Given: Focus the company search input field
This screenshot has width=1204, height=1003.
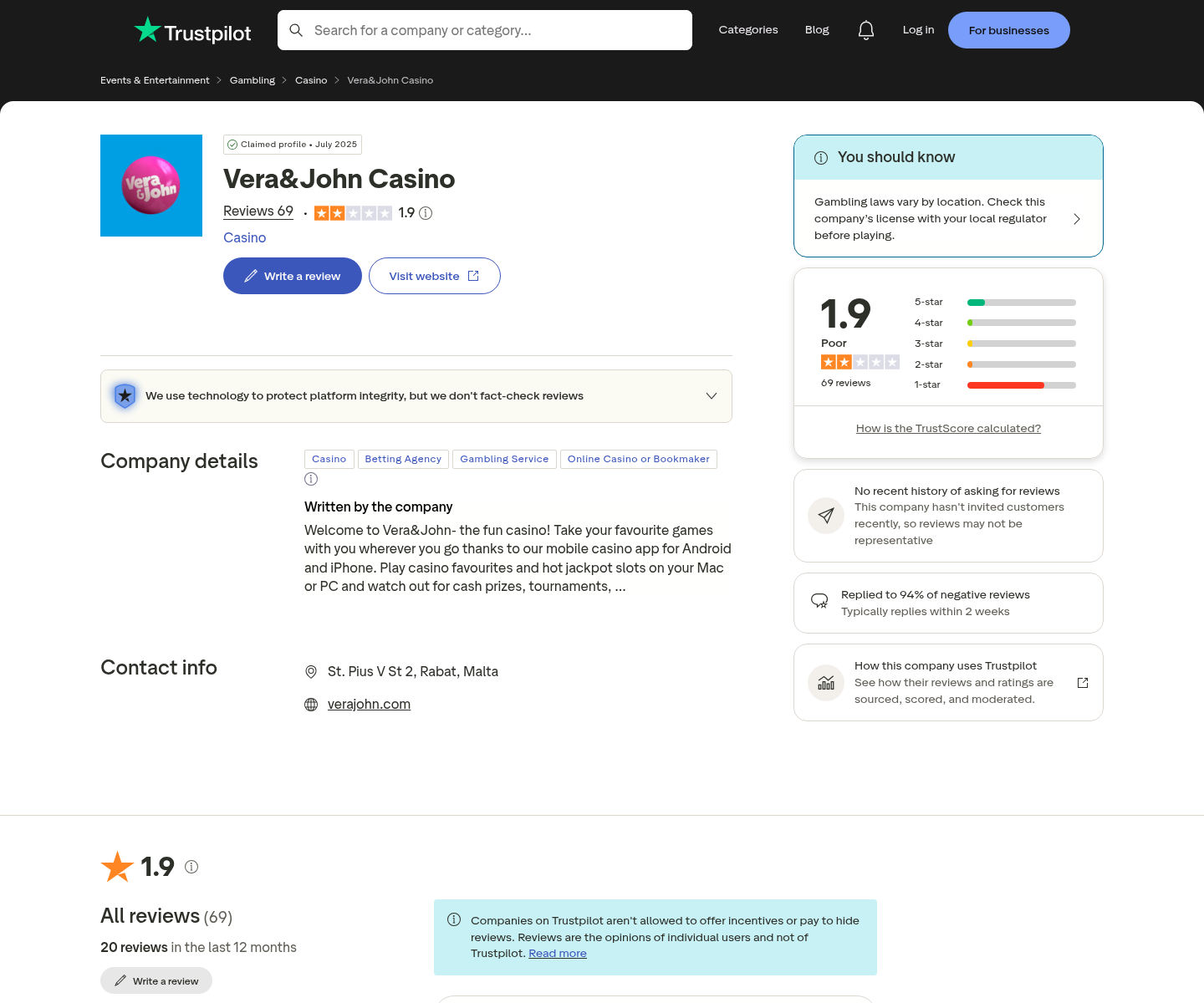Looking at the screenshot, I should [x=485, y=30].
